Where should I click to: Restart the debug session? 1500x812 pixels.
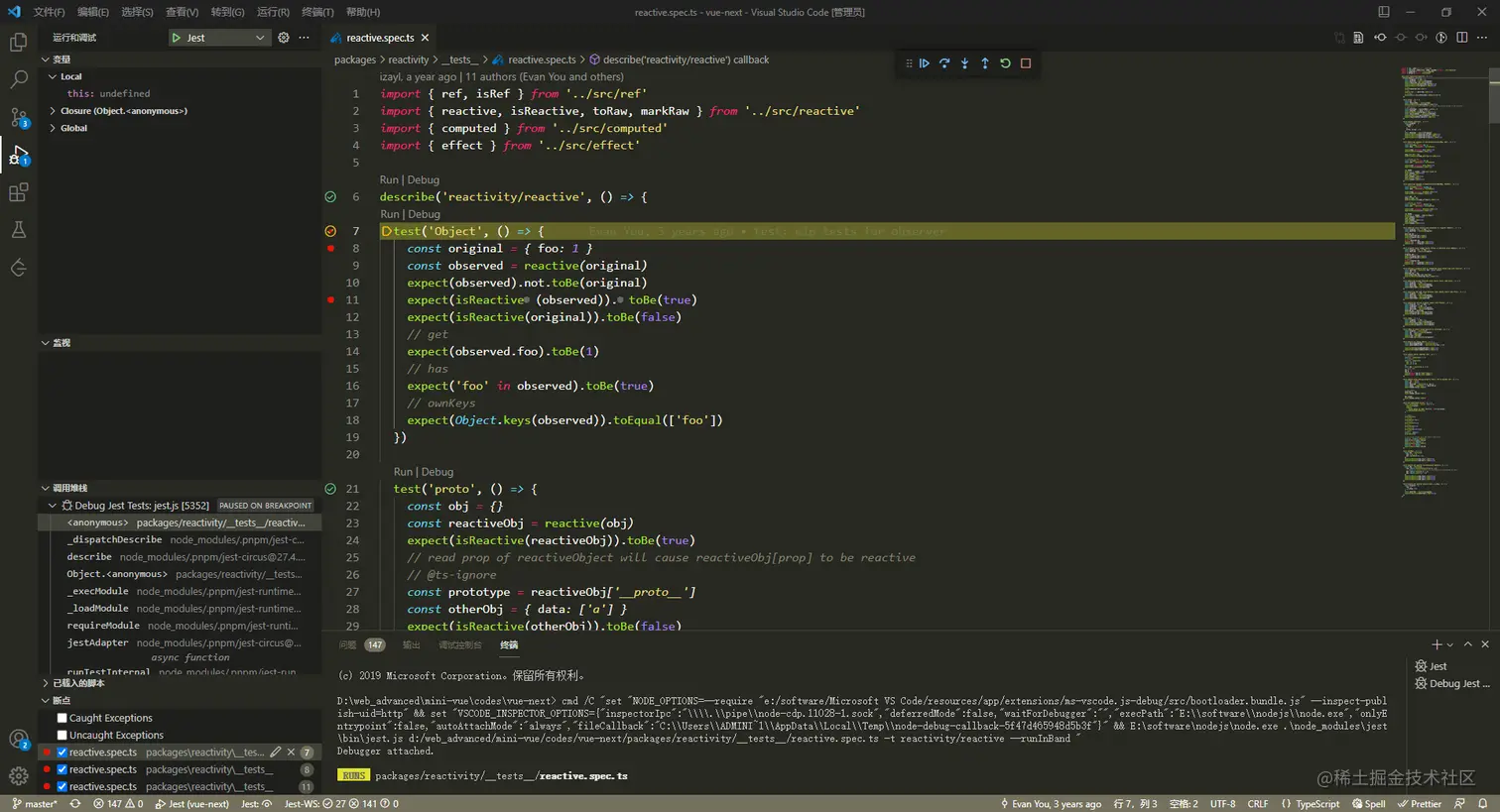1005,63
